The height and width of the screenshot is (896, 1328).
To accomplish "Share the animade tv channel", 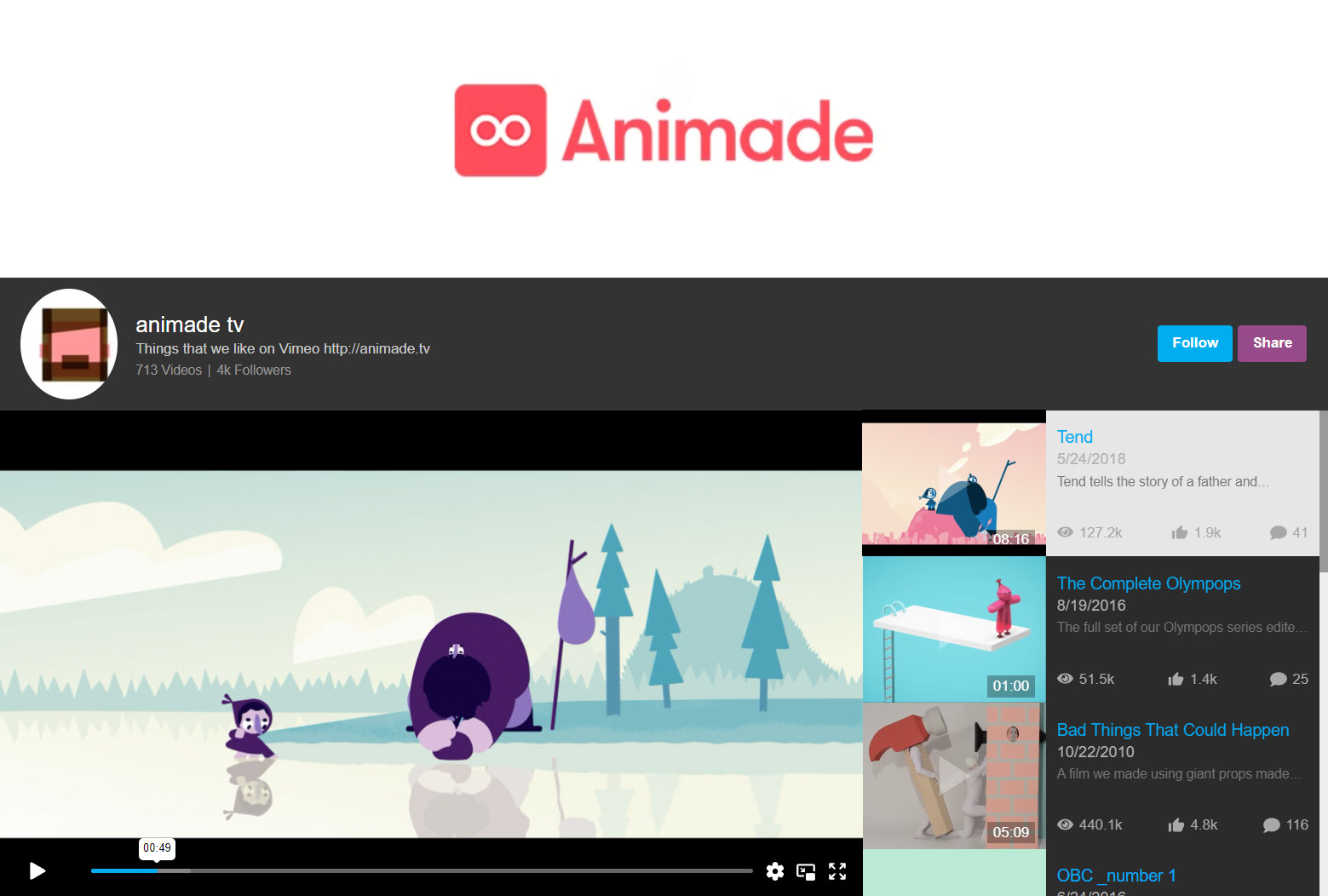I will 1272,343.
